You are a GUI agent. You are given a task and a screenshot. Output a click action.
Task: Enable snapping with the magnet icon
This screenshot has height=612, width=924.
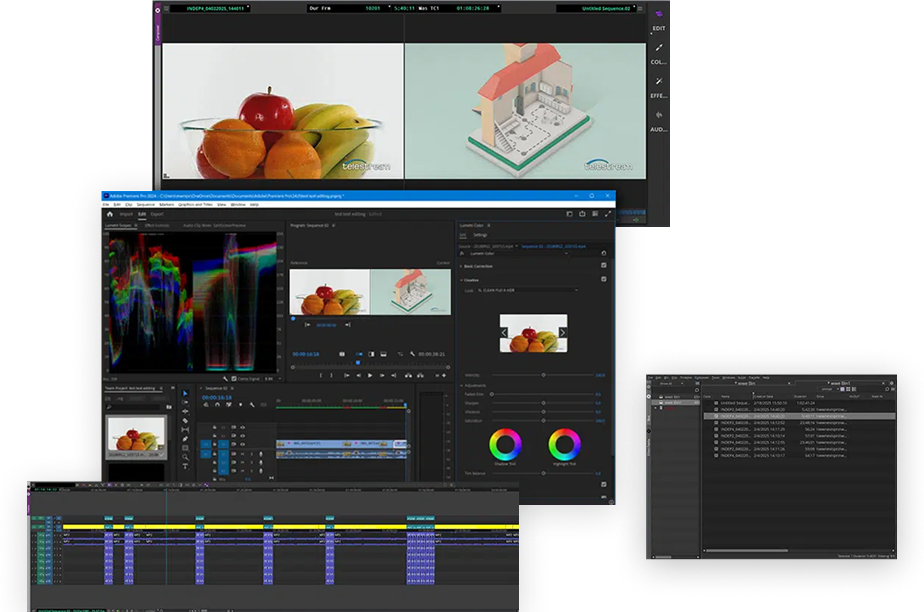click(216, 405)
